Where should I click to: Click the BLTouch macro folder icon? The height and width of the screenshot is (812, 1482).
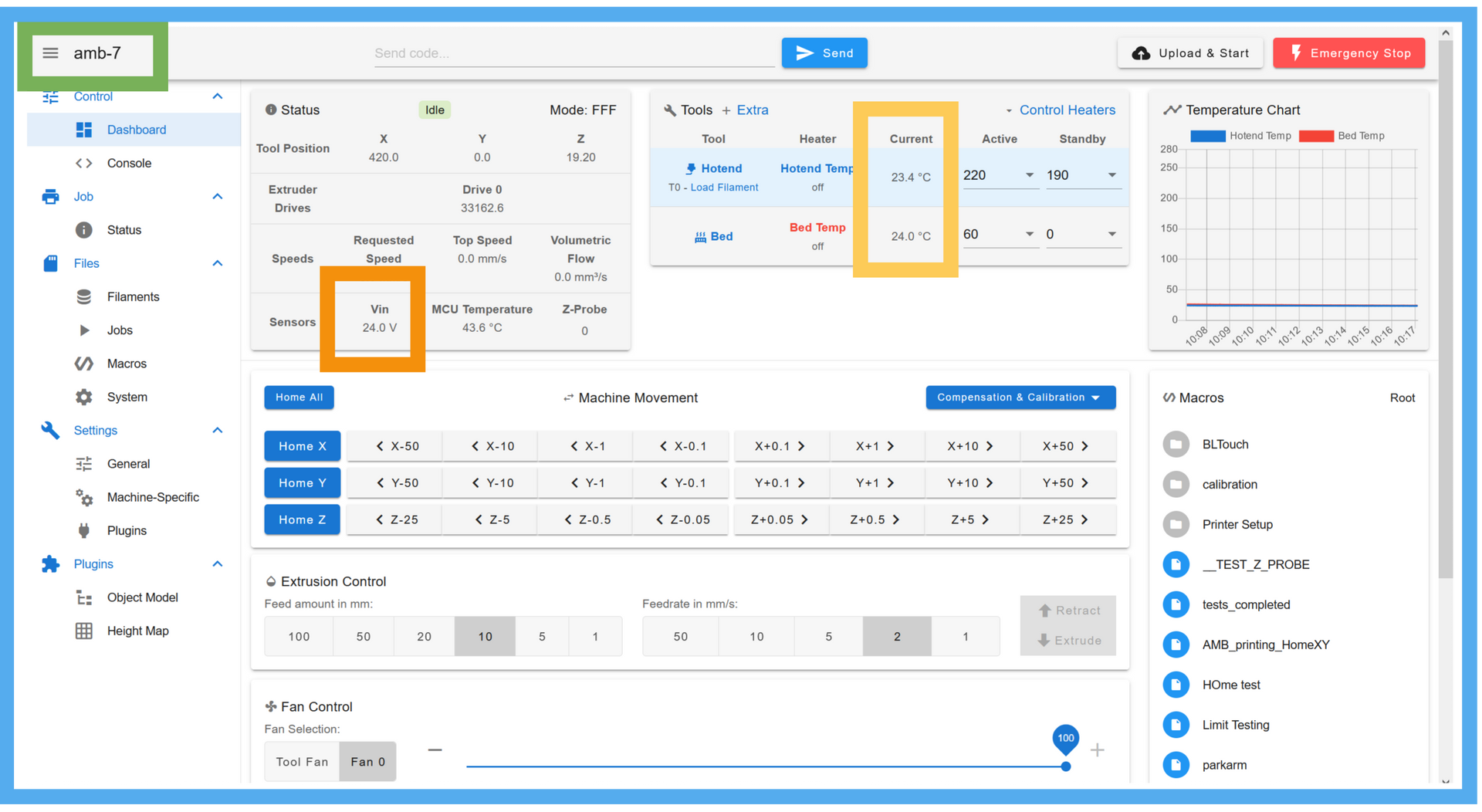point(1176,445)
